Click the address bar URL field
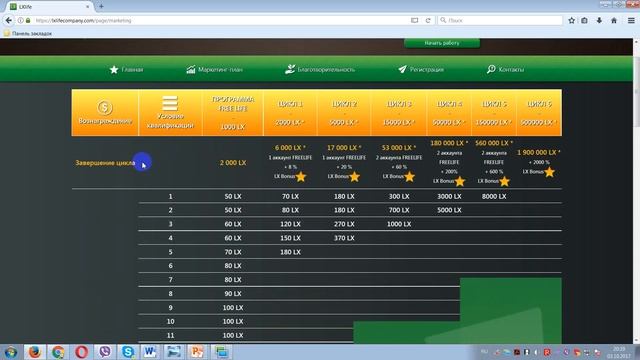640x360 pixels. (x=220, y=20)
